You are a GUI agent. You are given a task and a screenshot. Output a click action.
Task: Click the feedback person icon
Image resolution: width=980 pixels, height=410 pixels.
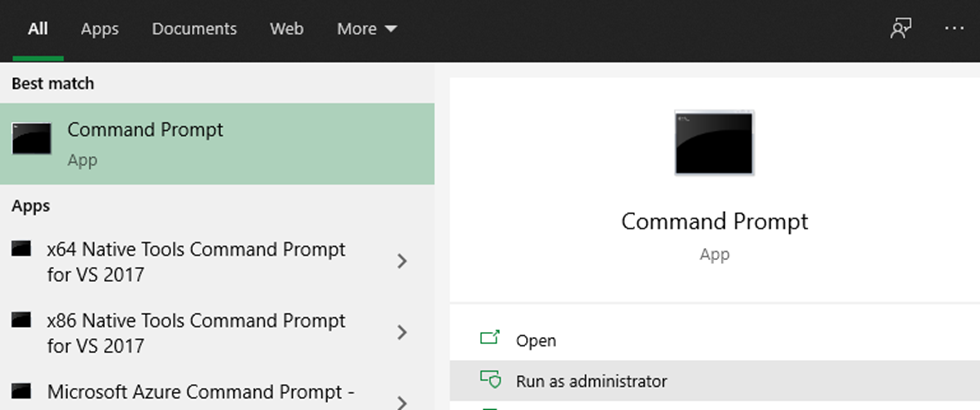(901, 29)
